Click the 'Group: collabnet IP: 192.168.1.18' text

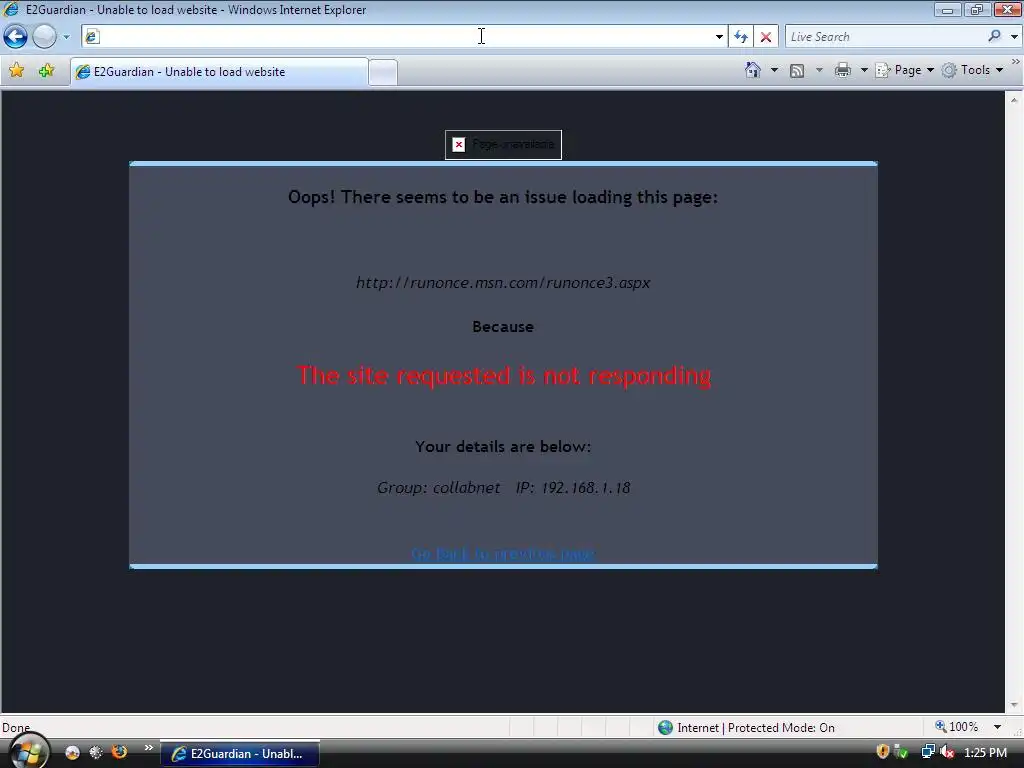pyautogui.click(x=504, y=488)
